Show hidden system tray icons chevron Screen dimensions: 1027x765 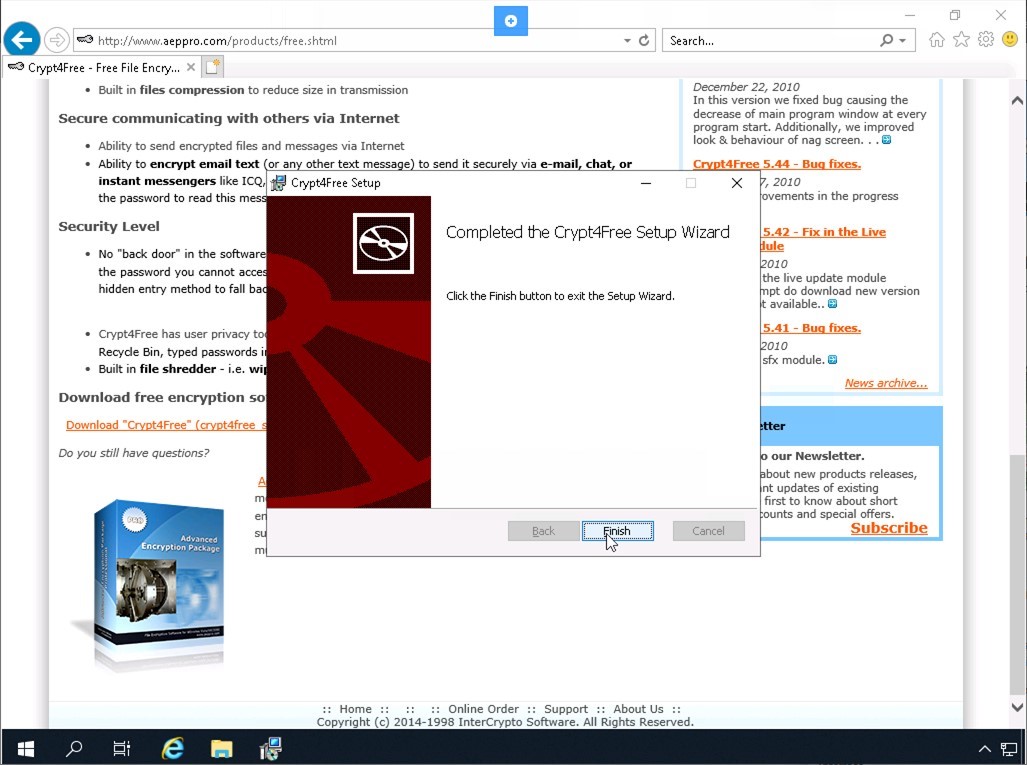click(982, 748)
